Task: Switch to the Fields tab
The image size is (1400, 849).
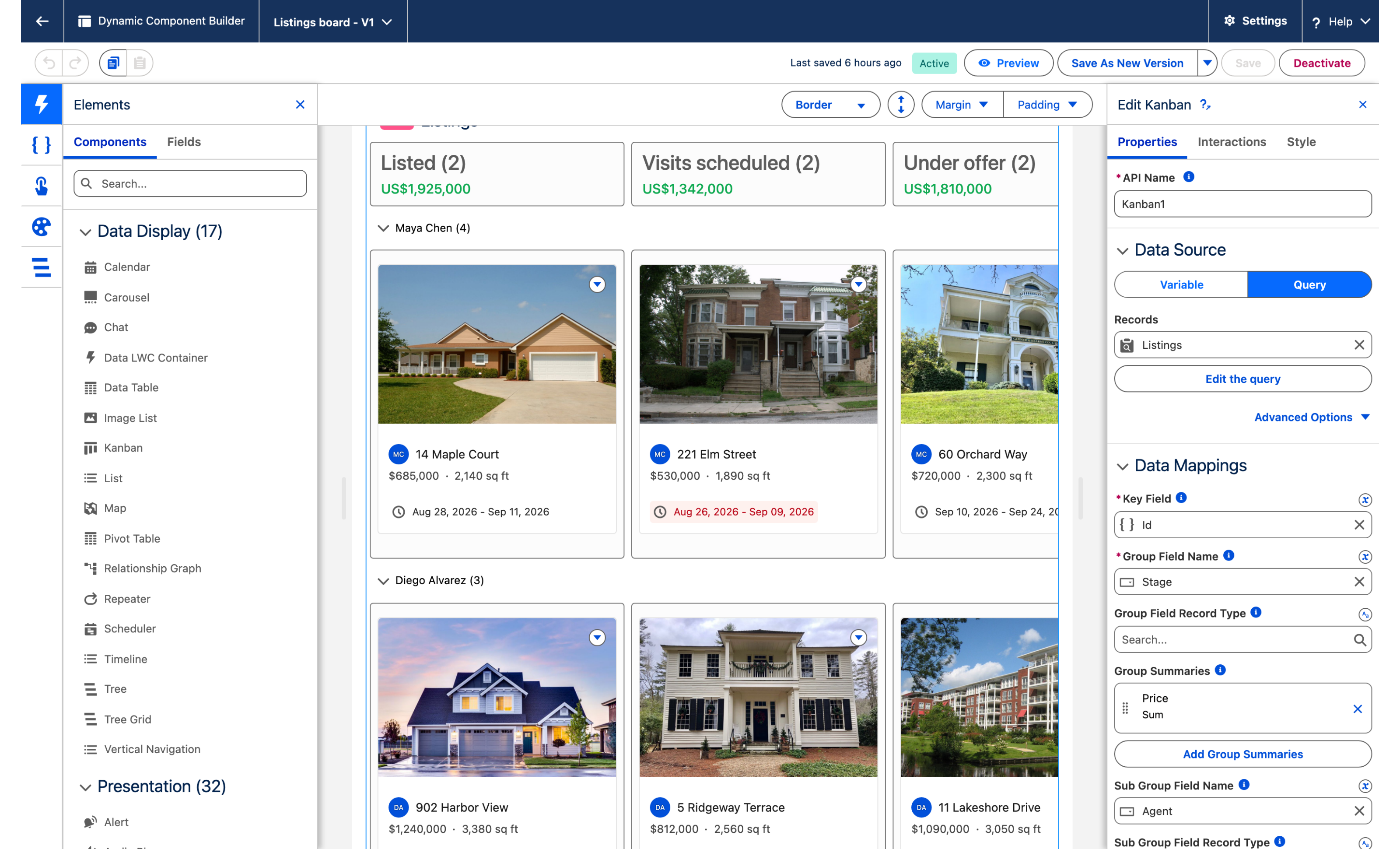Action: pos(183,141)
